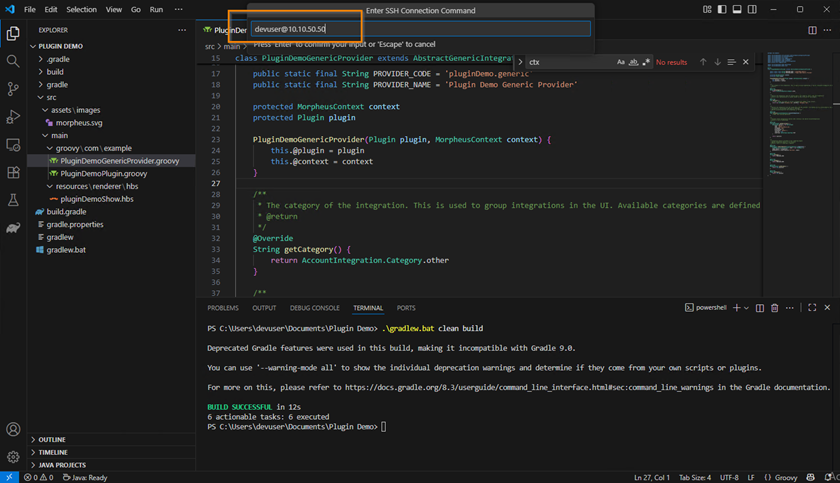The width and height of the screenshot is (840, 483).
Task: Toggle find in selection
Action: (x=731, y=62)
